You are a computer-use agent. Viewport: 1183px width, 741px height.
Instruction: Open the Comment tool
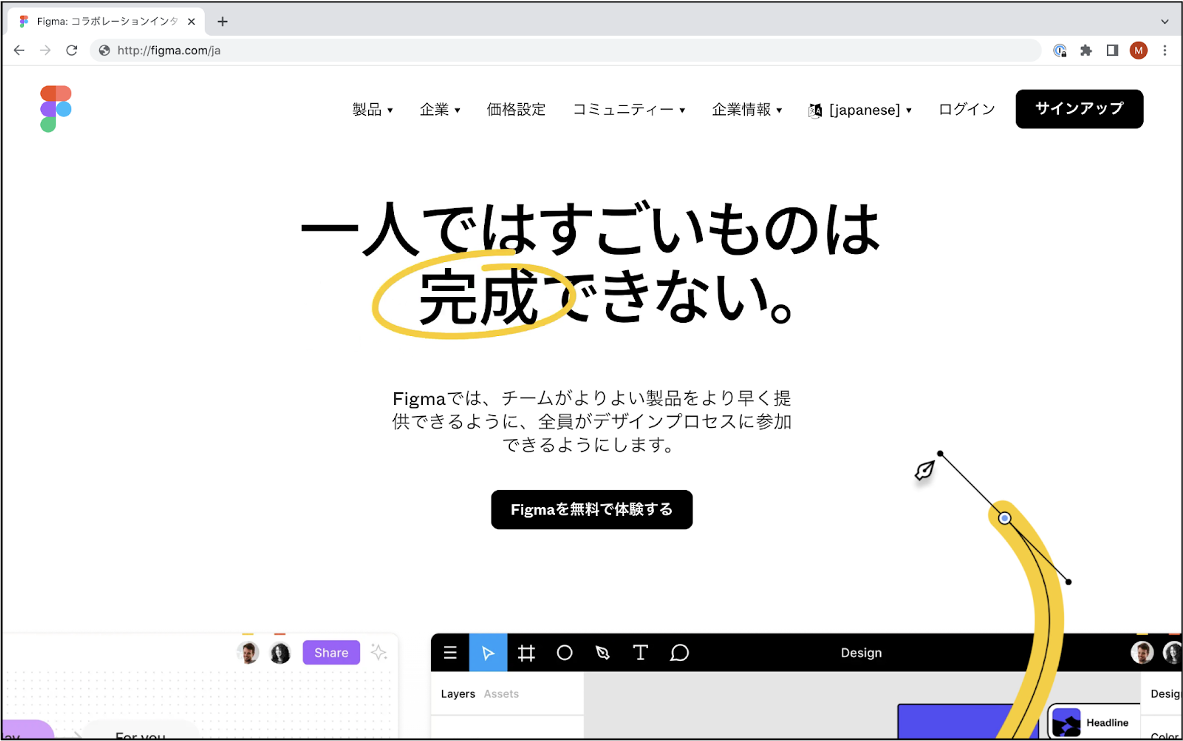pyautogui.click(x=679, y=652)
